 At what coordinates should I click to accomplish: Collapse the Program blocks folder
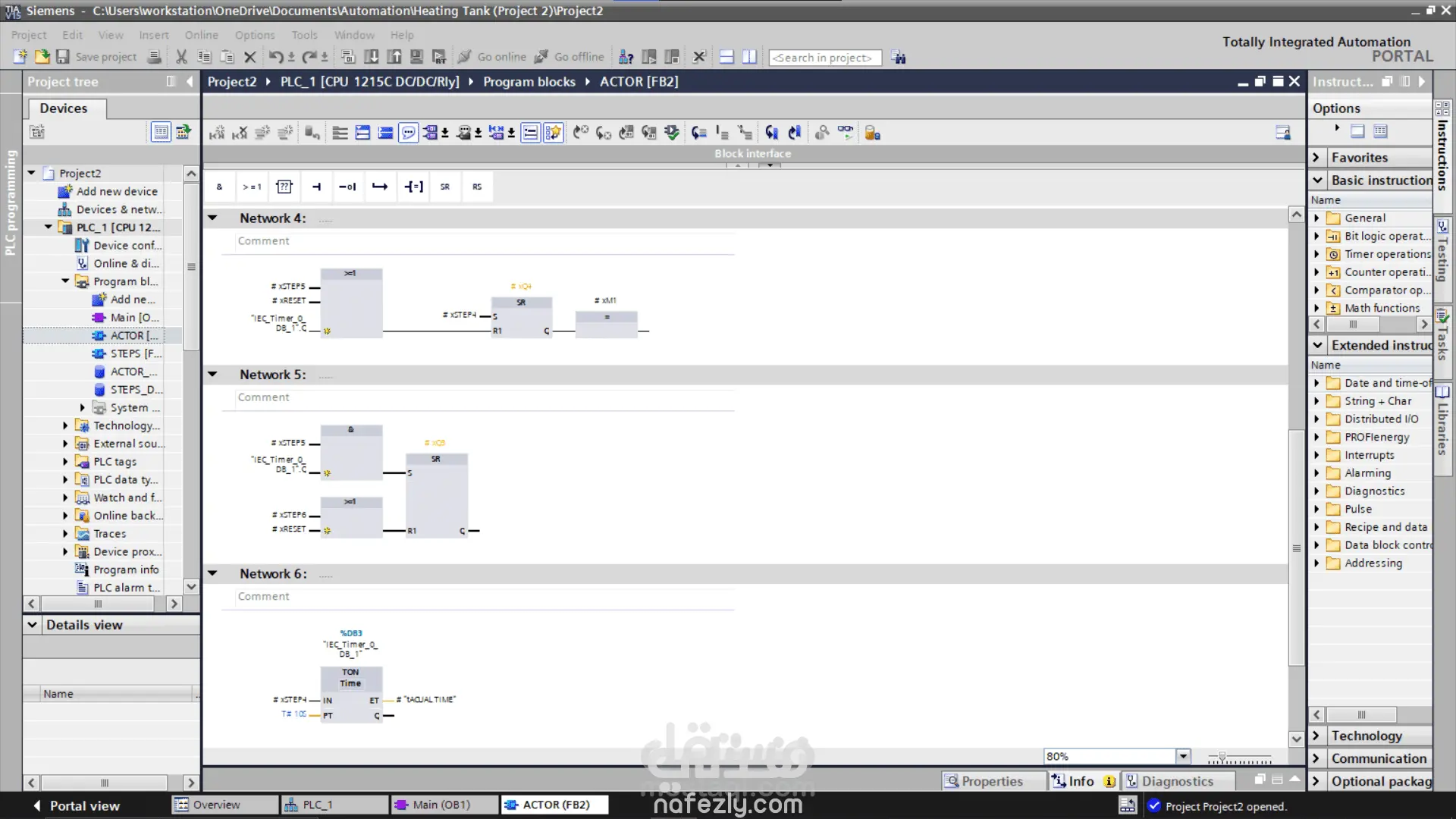65,281
